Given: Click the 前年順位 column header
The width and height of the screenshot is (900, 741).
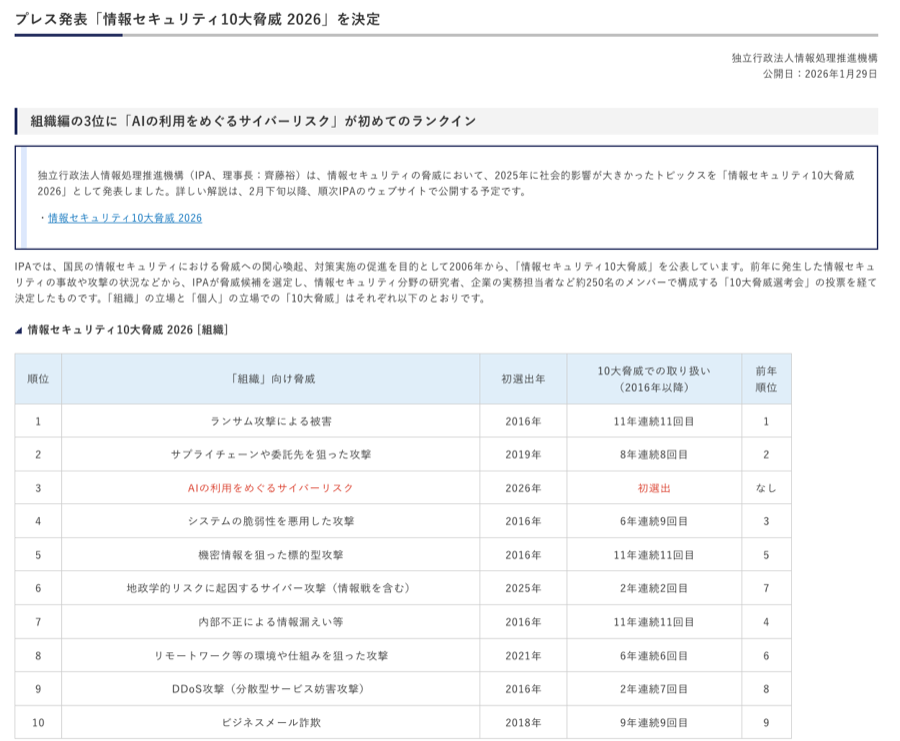Looking at the screenshot, I should pos(766,379).
